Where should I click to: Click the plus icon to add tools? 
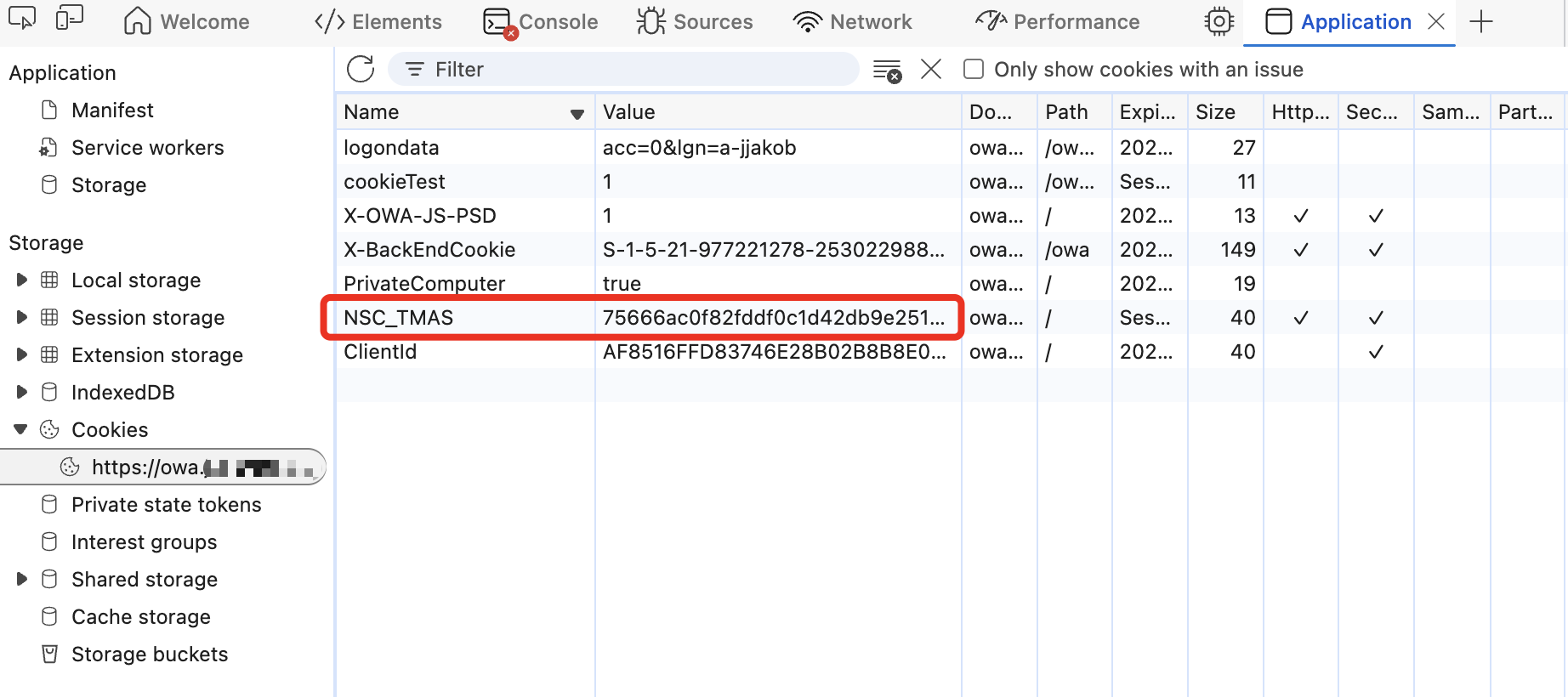click(1481, 21)
